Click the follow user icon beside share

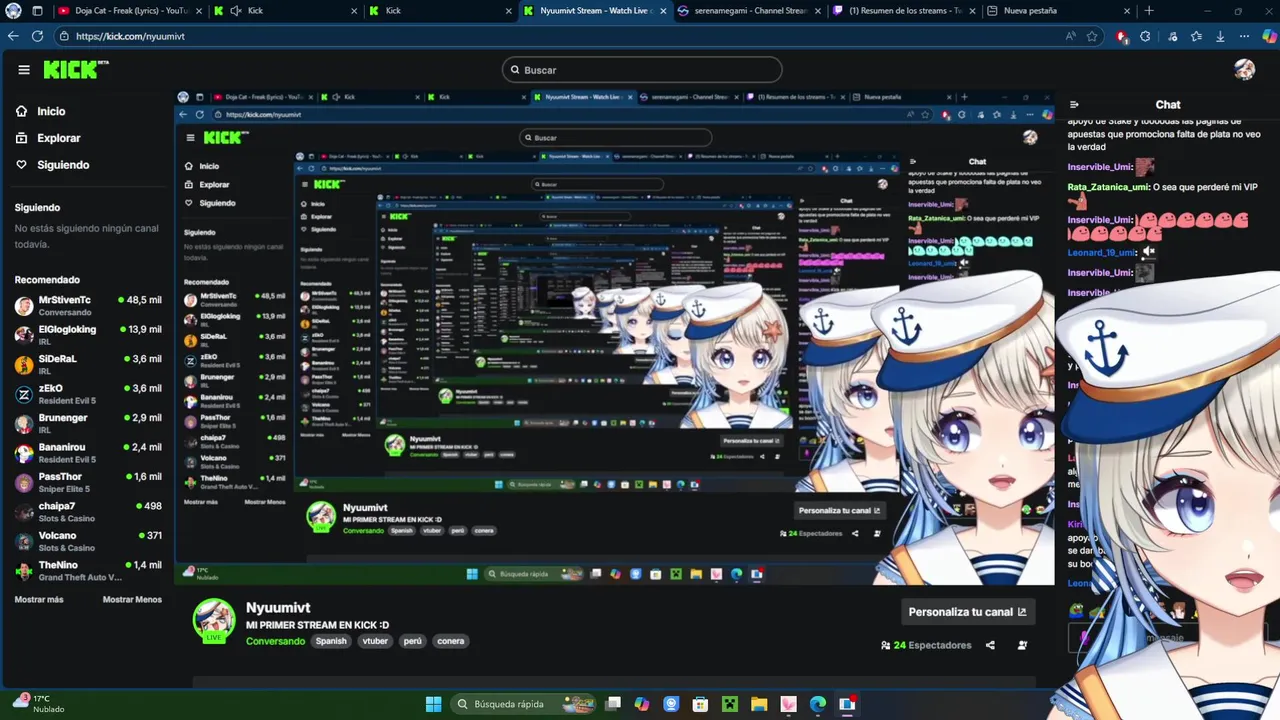[1022, 645]
